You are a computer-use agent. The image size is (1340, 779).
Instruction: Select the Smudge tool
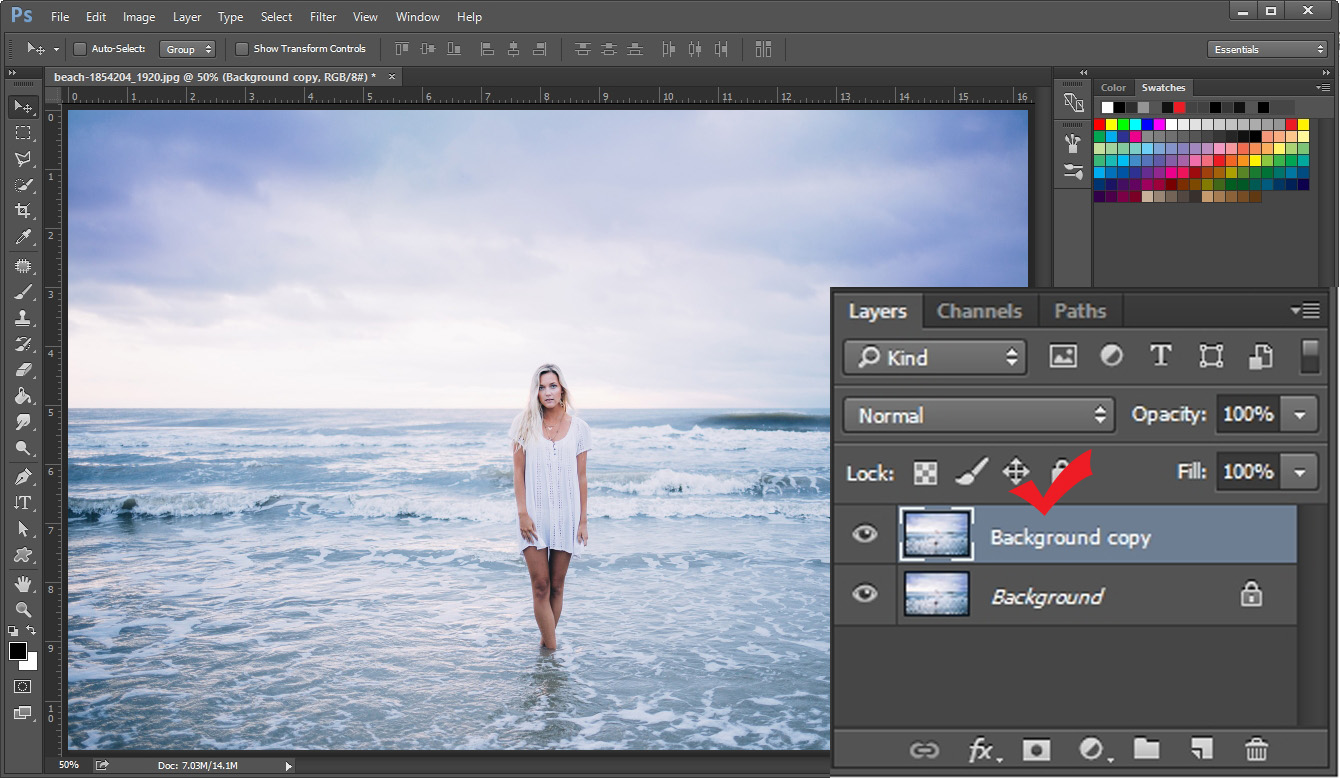click(x=22, y=422)
